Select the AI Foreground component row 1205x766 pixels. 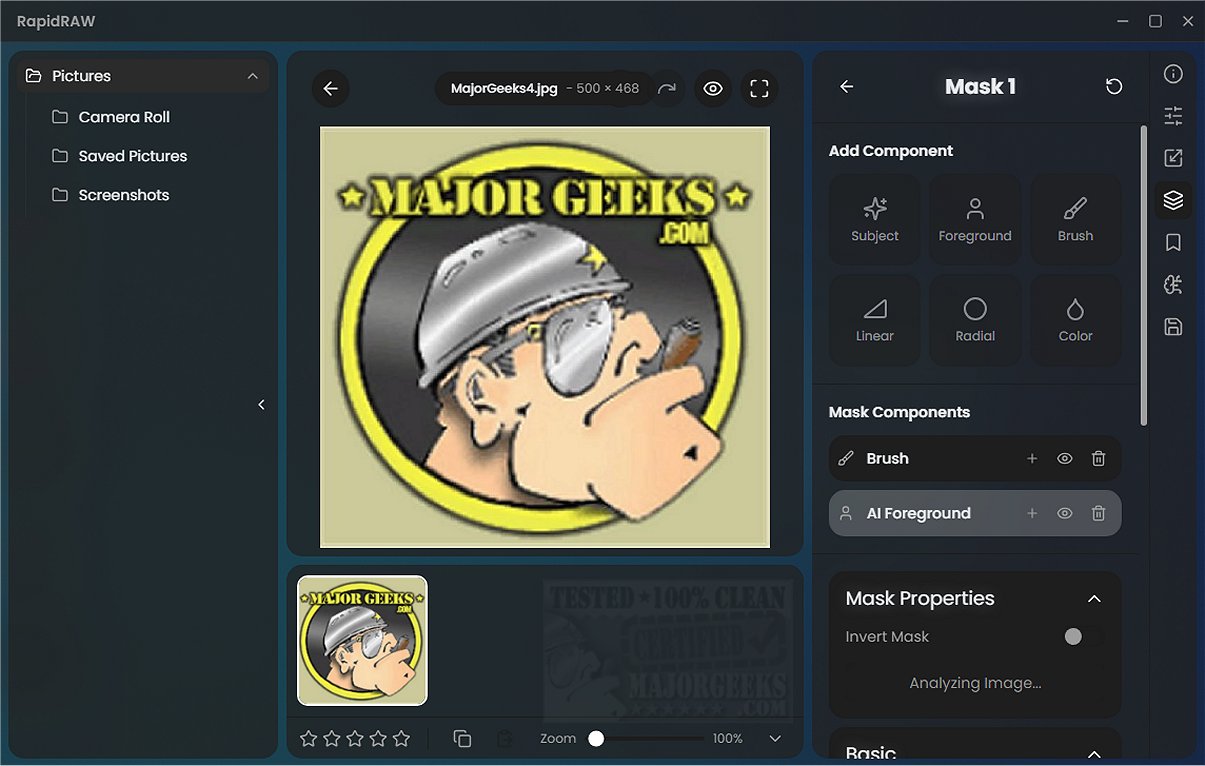pos(975,513)
